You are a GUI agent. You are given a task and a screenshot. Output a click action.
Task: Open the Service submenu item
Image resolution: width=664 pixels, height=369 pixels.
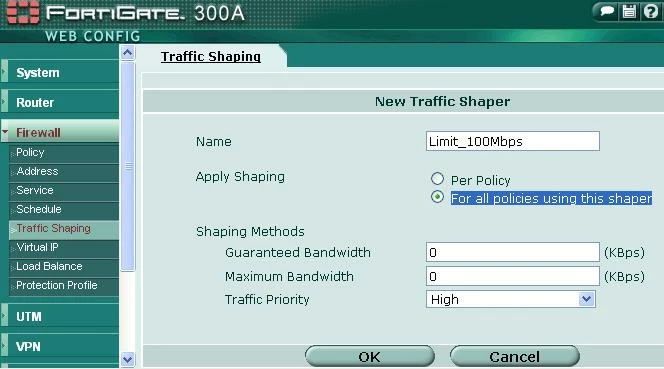(x=64, y=191)
